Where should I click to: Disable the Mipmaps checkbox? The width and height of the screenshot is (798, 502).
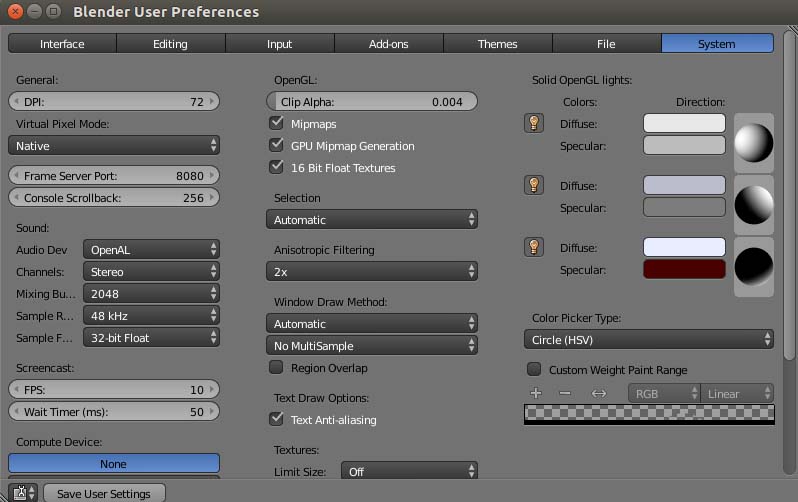tap(277, 124)
